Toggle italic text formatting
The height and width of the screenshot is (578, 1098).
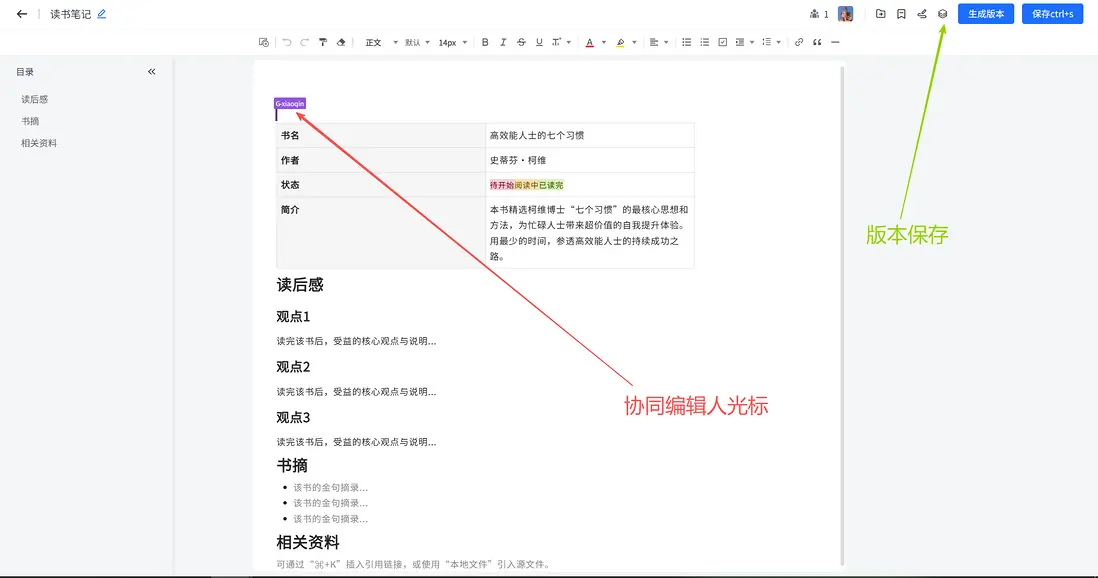503,43
